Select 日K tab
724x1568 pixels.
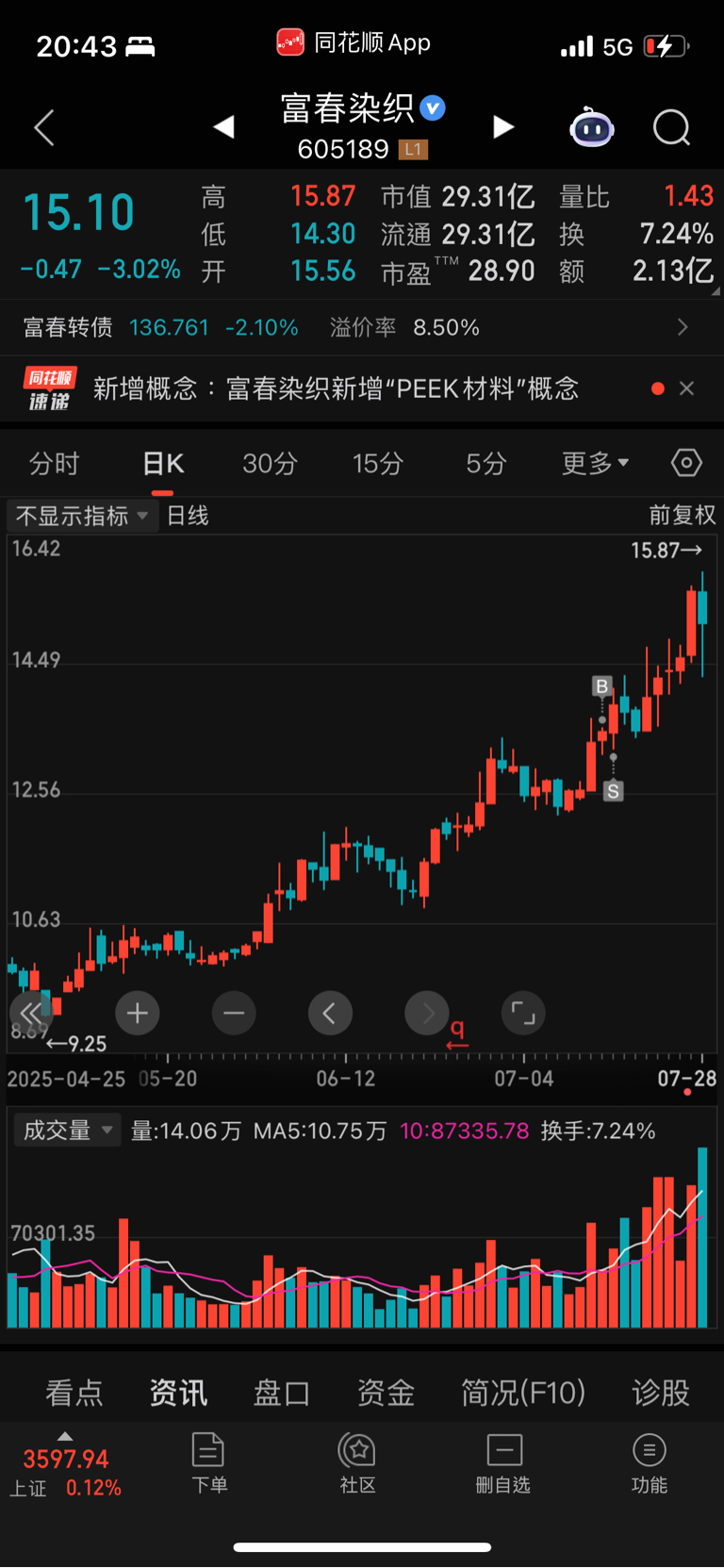click(163, 463)
